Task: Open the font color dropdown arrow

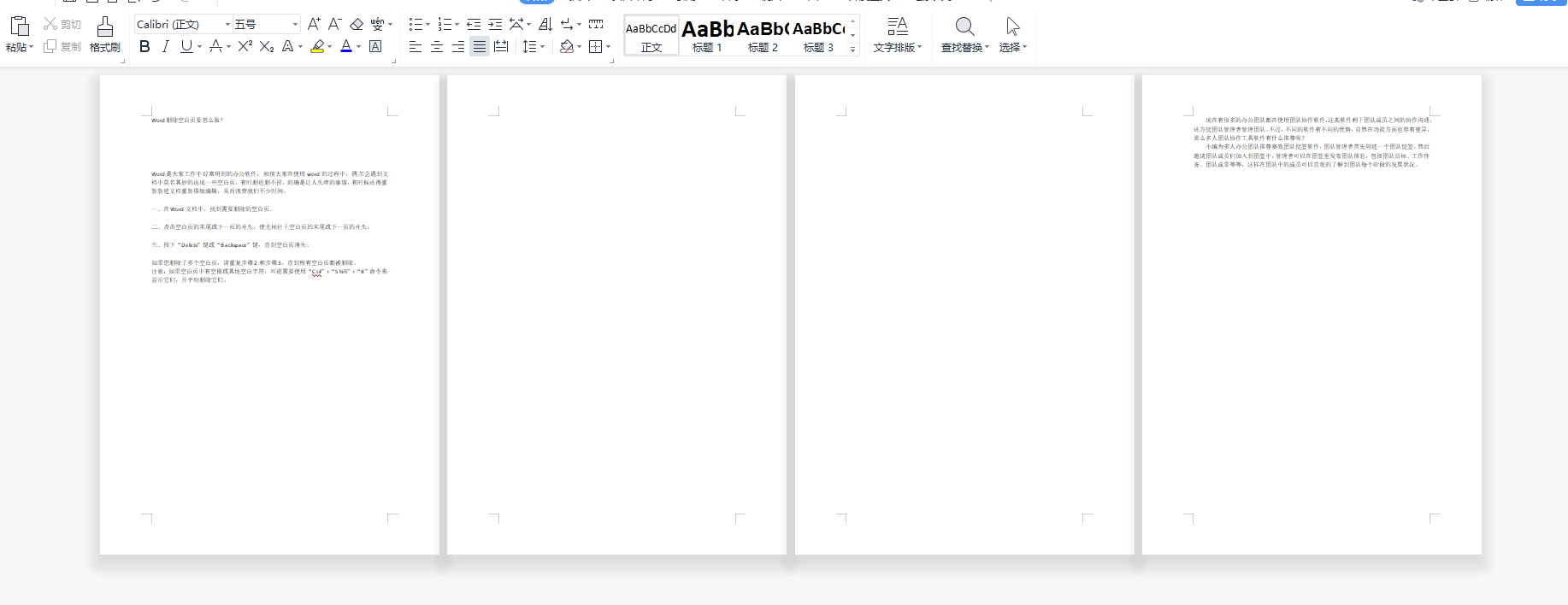Action: point(359,47)
